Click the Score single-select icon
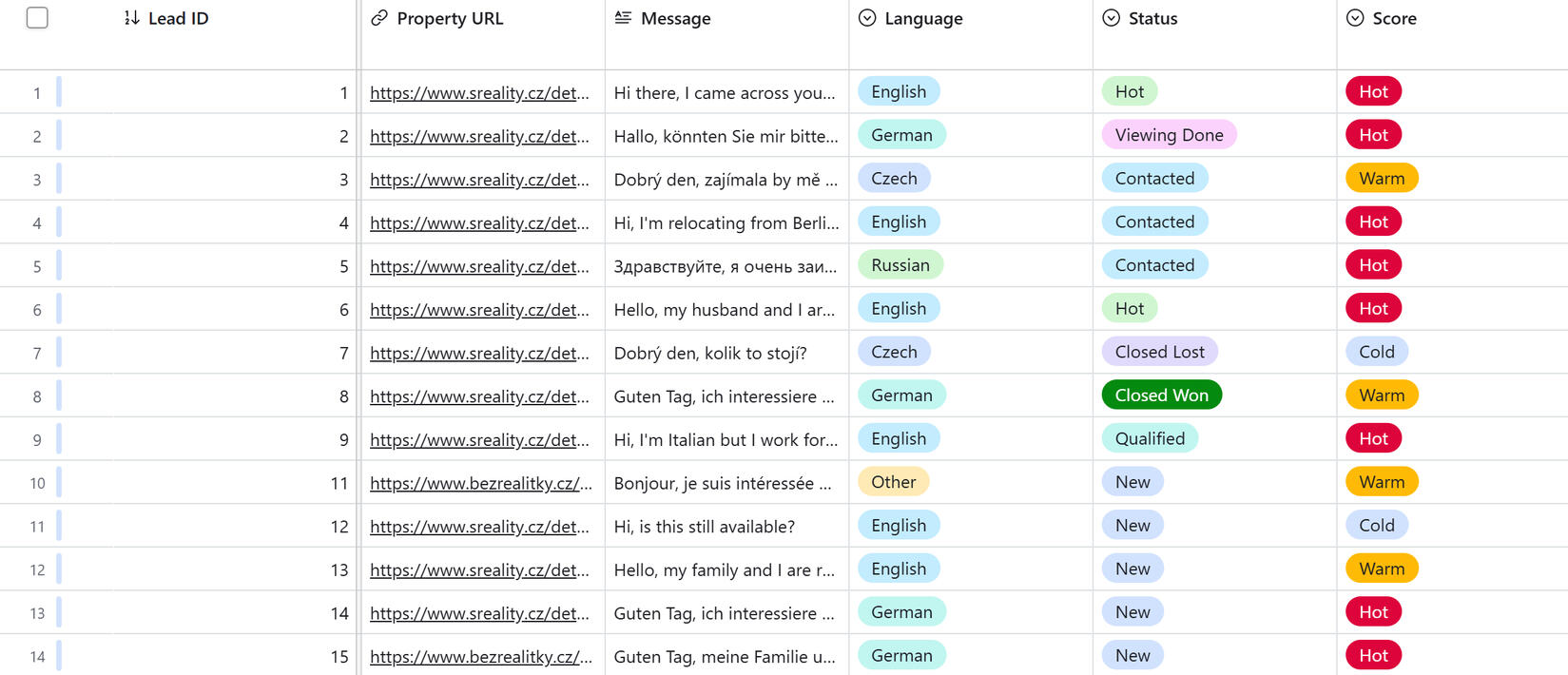 coord(1355,18)
